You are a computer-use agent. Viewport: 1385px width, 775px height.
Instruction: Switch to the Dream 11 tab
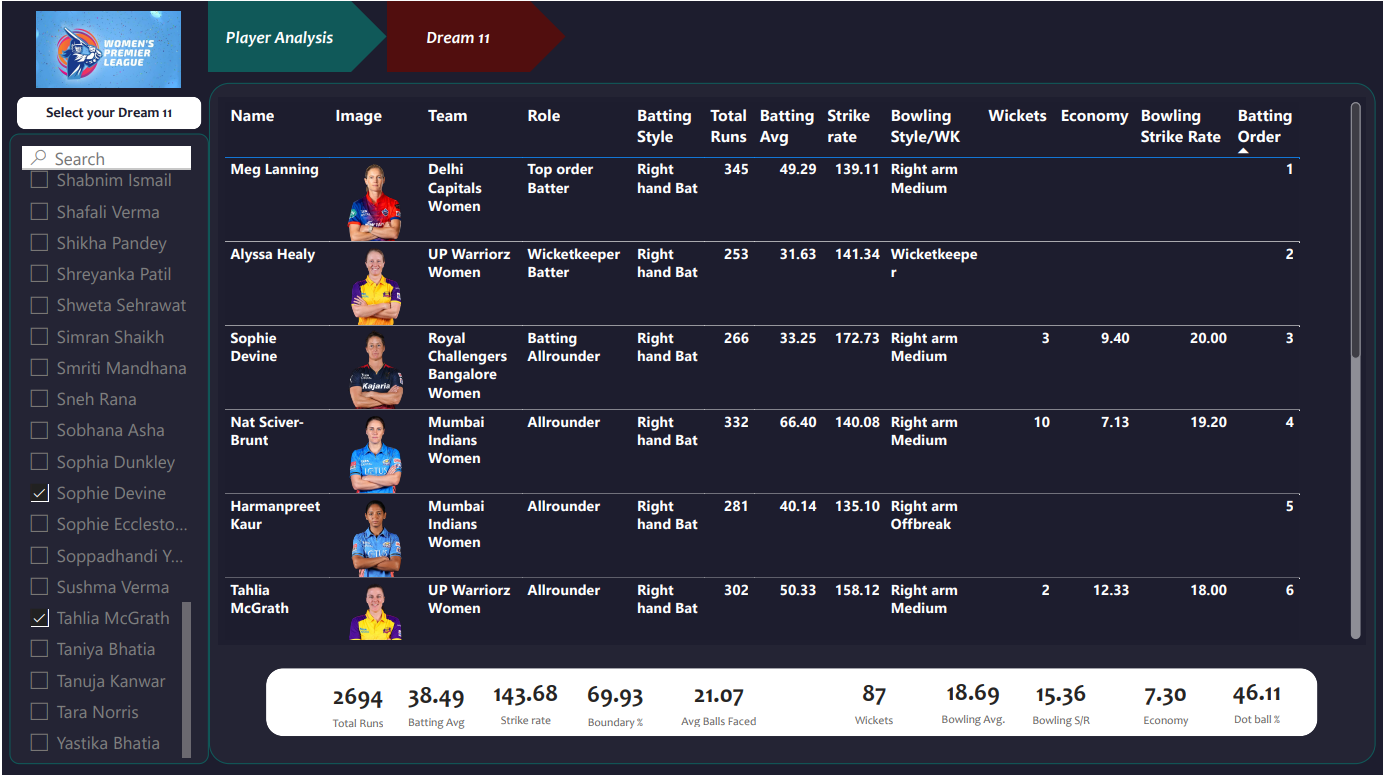click(475, 37)
